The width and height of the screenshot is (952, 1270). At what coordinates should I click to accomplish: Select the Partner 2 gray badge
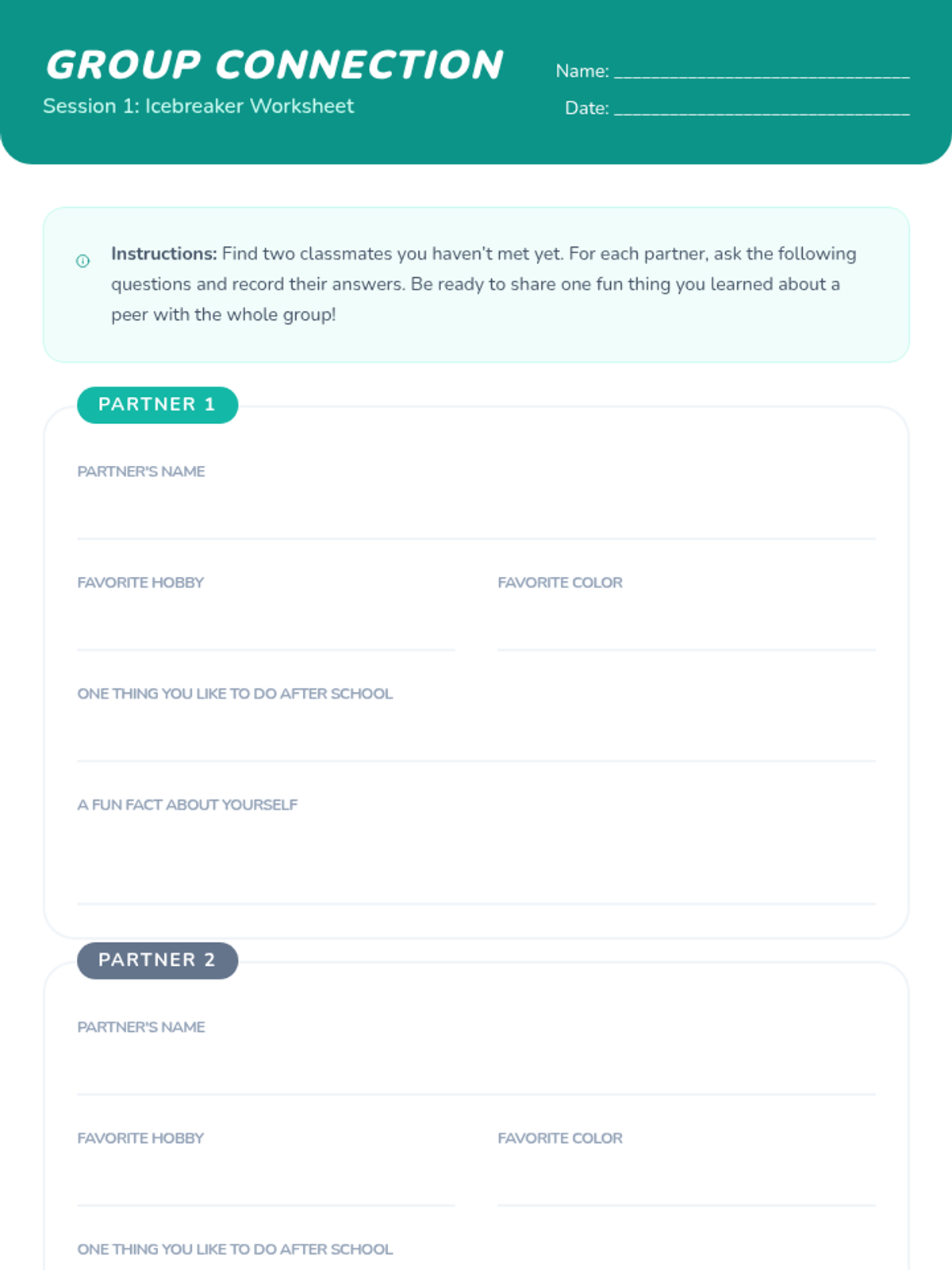click(x=157, y=960)
